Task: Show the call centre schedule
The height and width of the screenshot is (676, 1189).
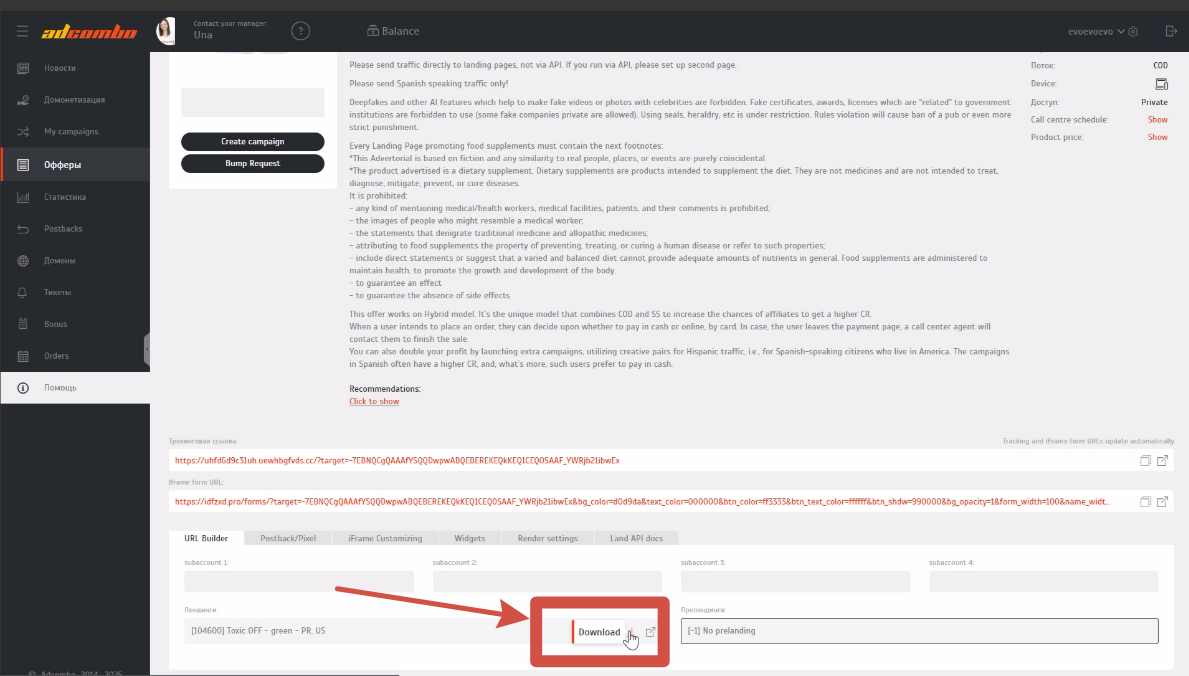Action: tap(1157, 120)
